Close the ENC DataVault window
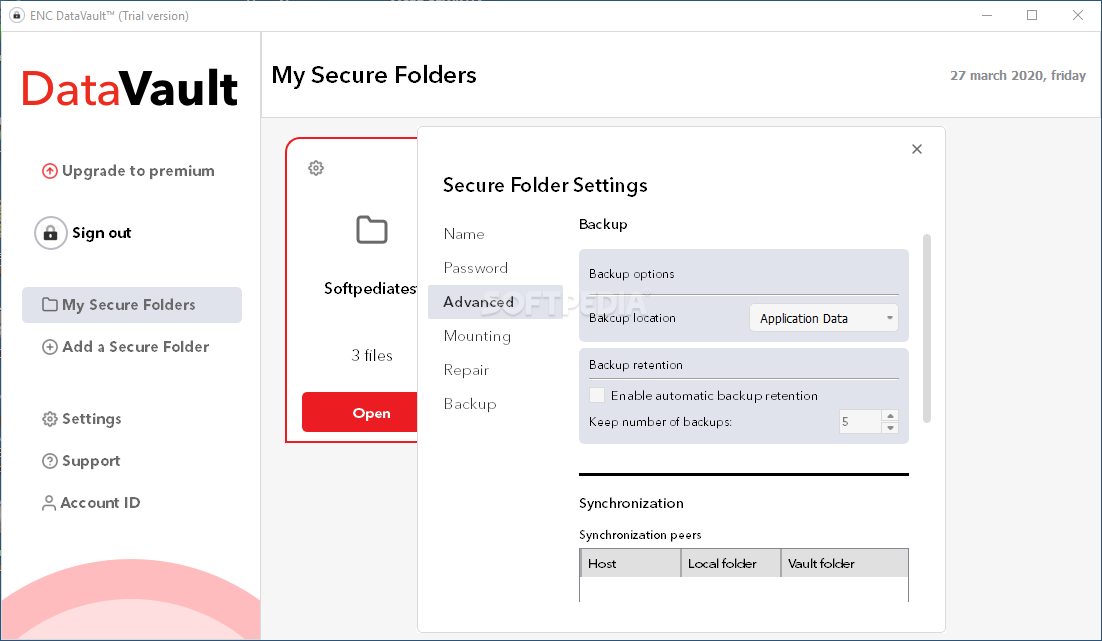Image resolution: width=1102 pixels, height=641 pixels. click(x=1077, y=15)
